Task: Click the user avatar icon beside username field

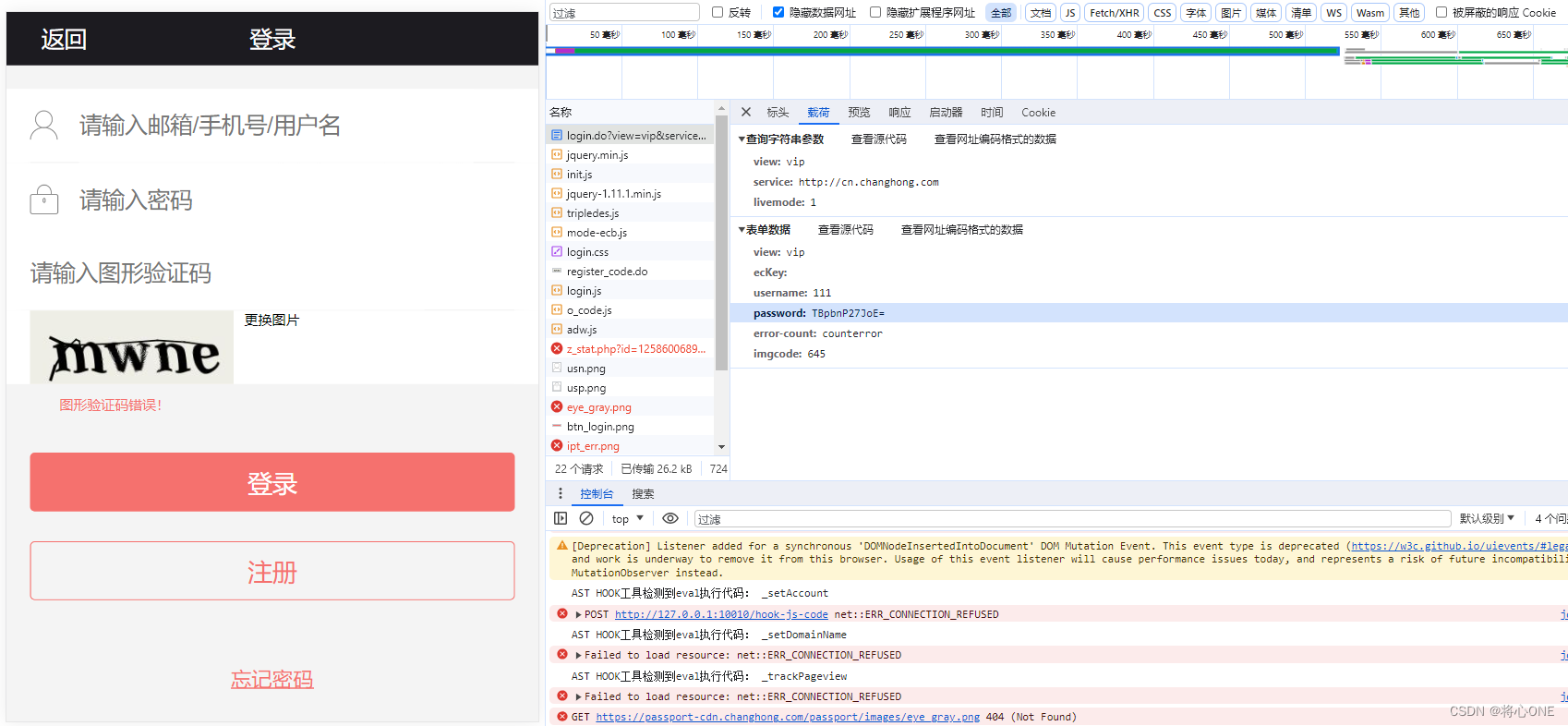Action: (x=43, y=125)
